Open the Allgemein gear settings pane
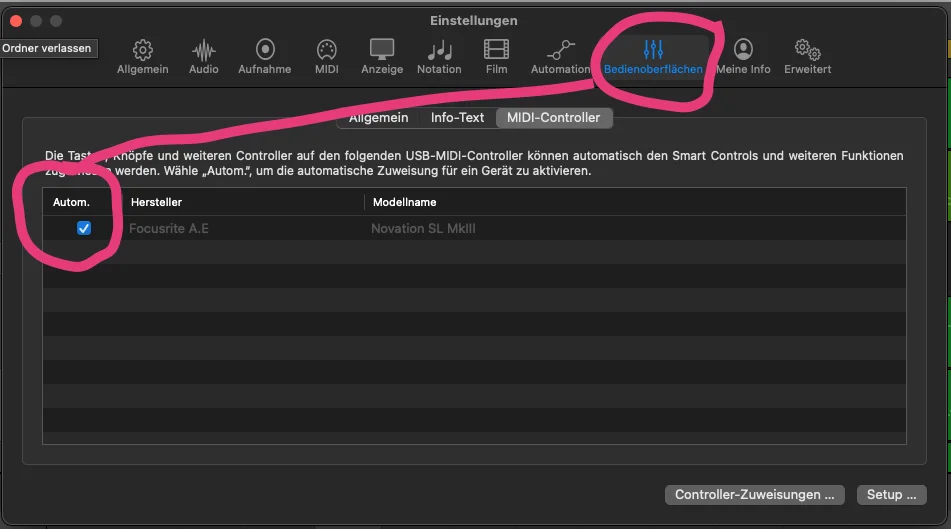Viewport: 951px width, 529px height. pos(143,57)
